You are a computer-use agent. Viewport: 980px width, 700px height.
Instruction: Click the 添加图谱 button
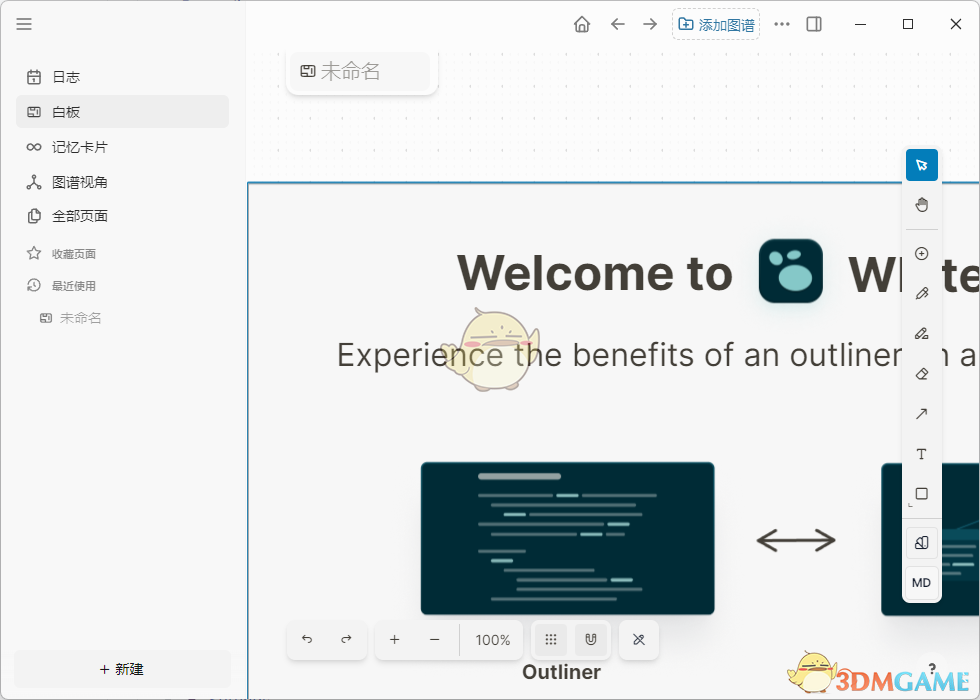point(716,23)
